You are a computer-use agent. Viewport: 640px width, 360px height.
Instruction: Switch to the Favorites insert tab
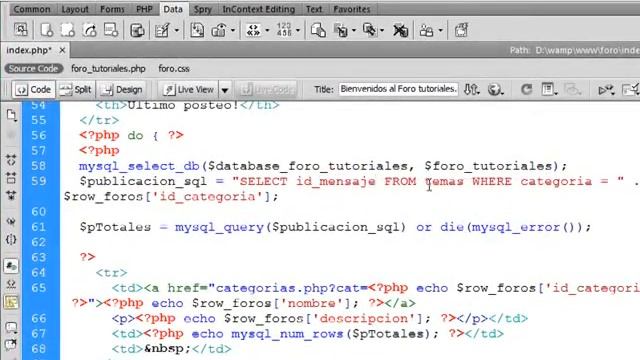pyautogui.click(x=352, y=9)
